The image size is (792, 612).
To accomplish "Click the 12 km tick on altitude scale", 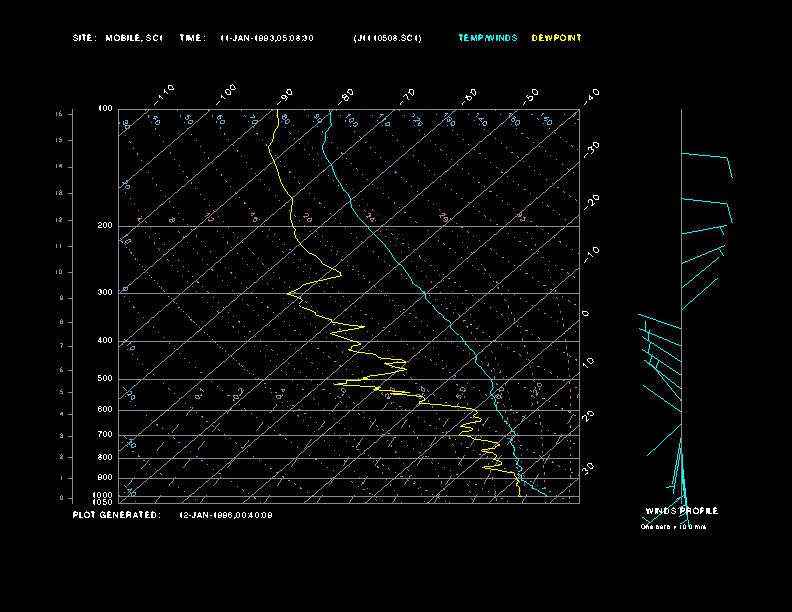I will 59,220.
